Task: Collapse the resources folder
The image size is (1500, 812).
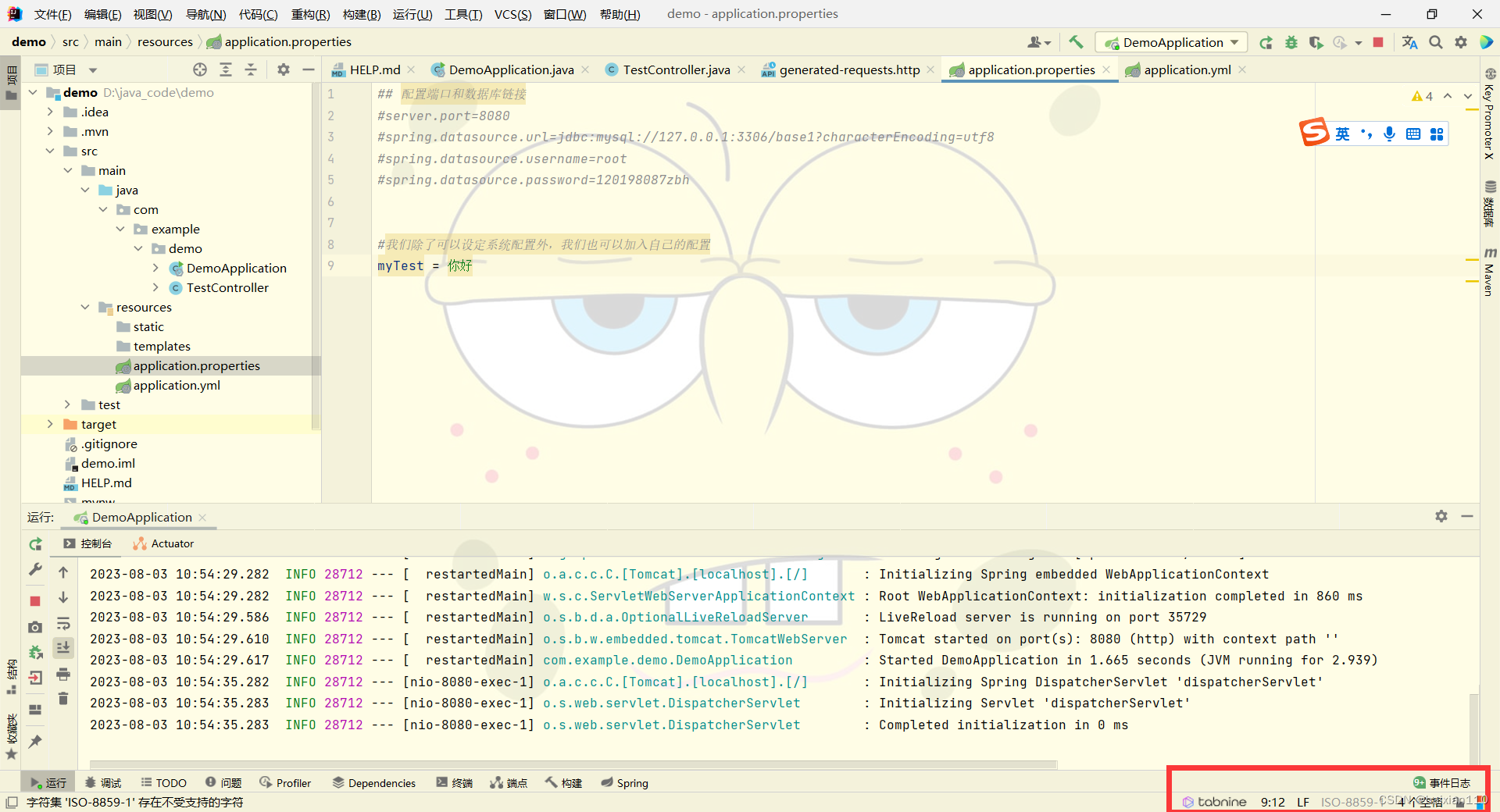Action: point(85,307)
